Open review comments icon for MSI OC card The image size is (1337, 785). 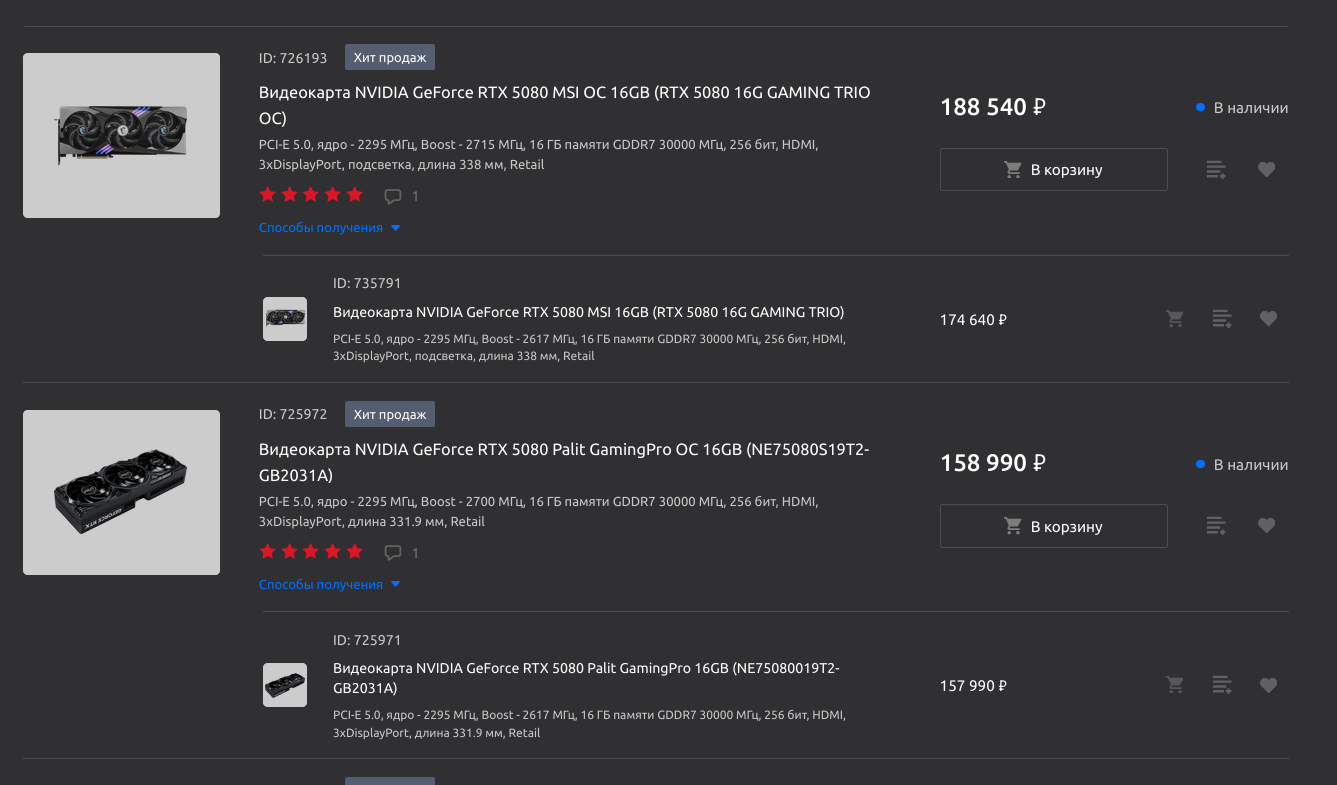(393, 196)
